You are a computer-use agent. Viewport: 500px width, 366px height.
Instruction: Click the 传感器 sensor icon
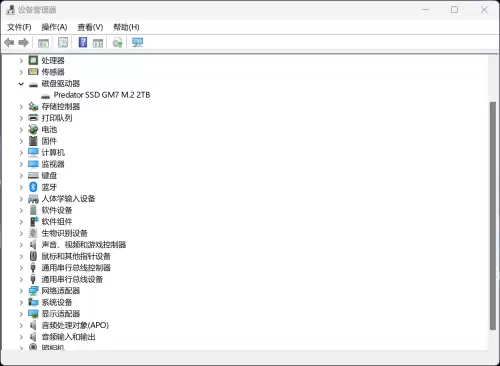click(33, 72)
